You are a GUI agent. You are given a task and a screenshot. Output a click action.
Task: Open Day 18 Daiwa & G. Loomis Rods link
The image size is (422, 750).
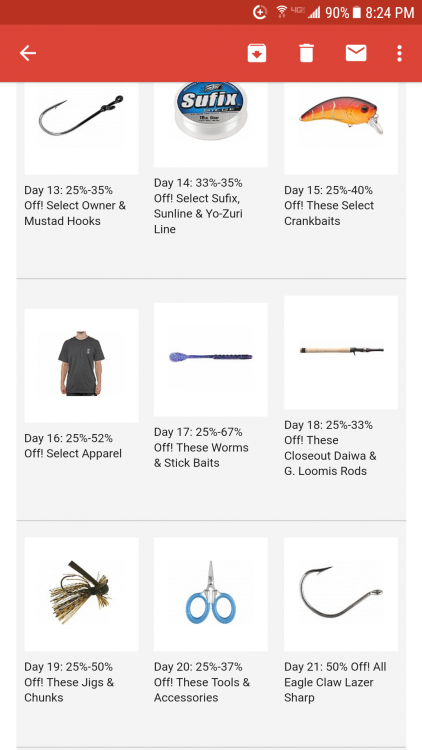(x=330, y=448)
